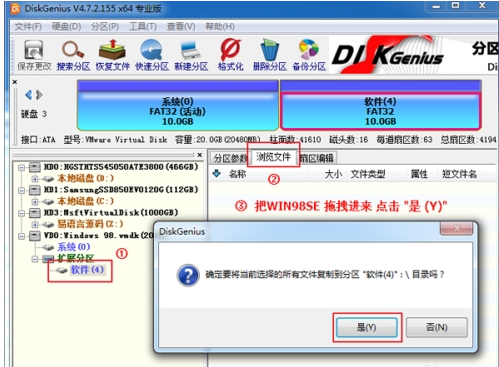This screenshot has height=367, width=499.
Task: Confirm copy with 是(Y) button
Action: [367, 327]
